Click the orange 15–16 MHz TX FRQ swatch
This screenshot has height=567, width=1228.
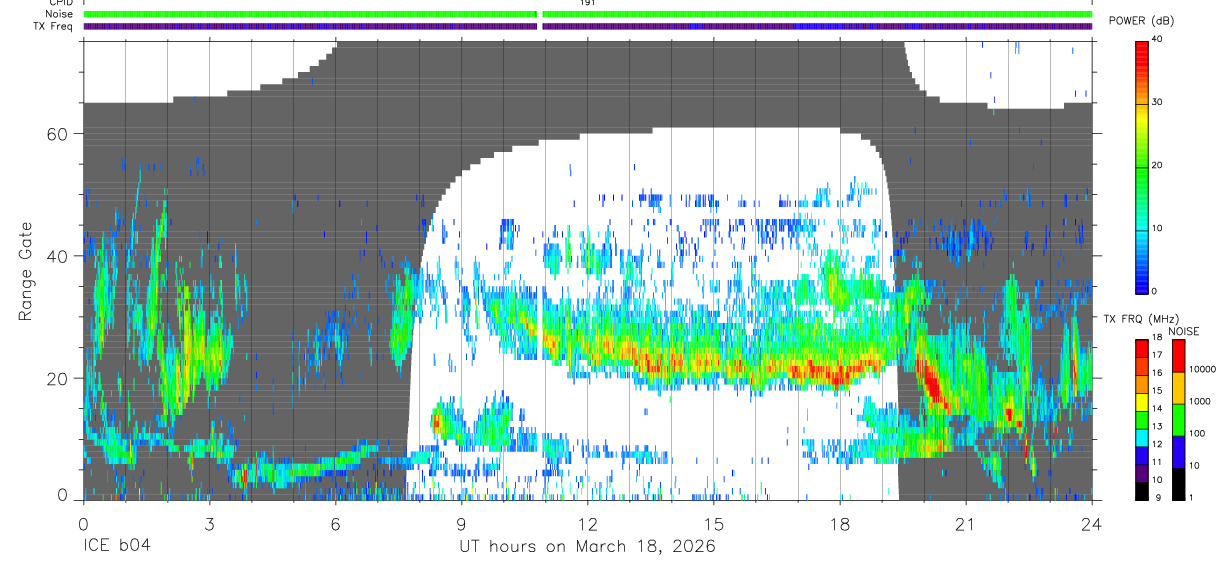point(1142,384)
